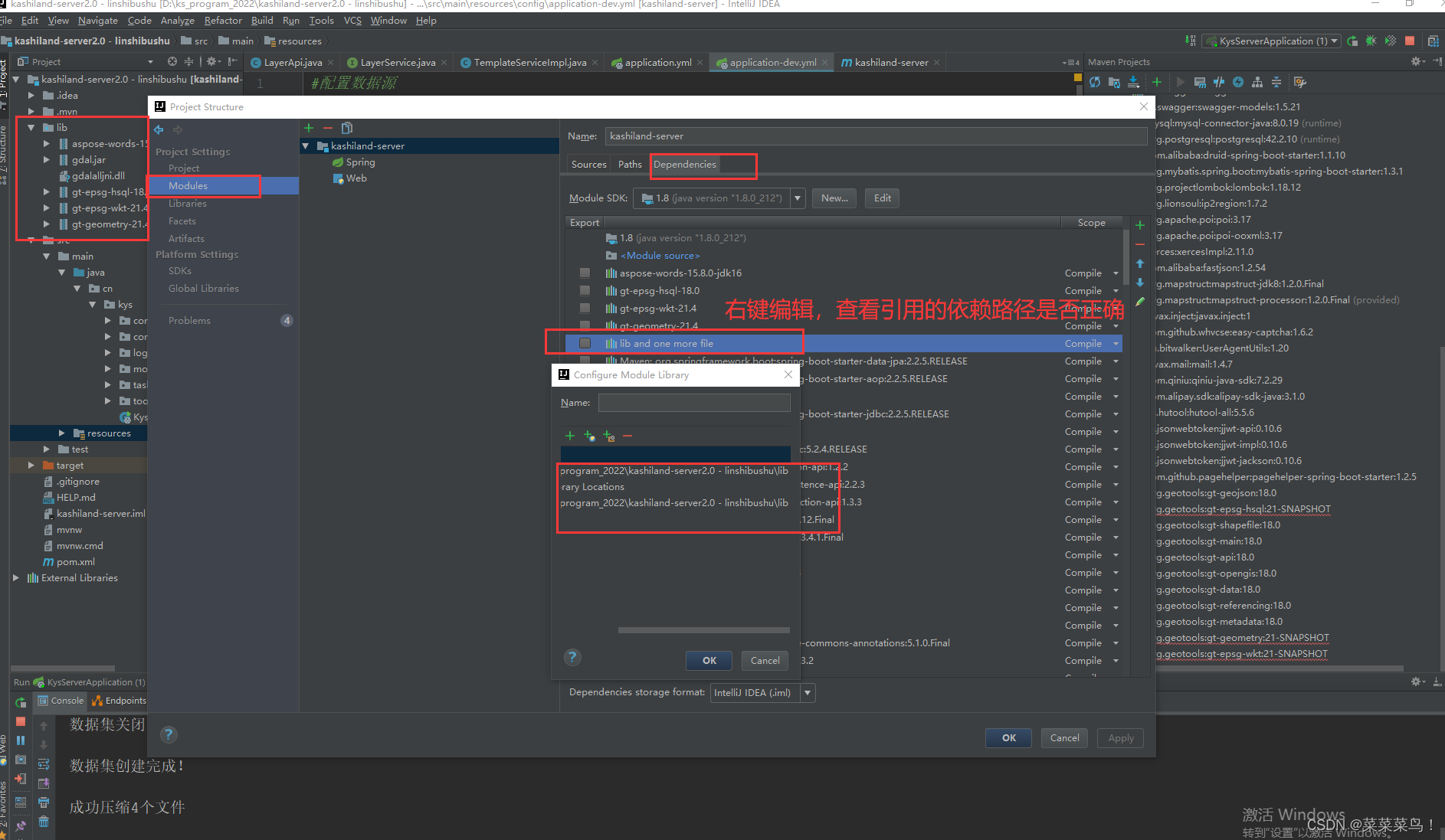This screenshot has height=840, width=1445.
Task: Add root in Configure Module Library
Action: tap(570, 436)
